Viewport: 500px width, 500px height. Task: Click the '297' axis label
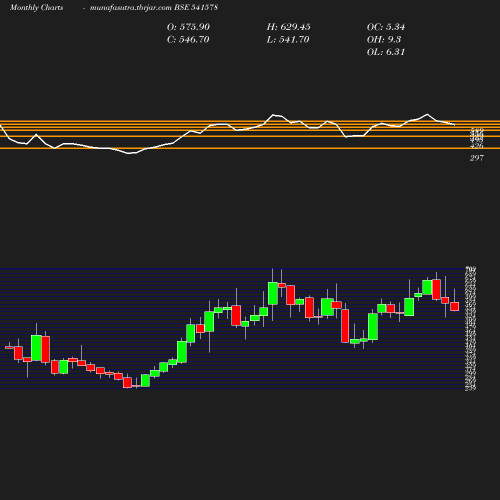point(477,158)
